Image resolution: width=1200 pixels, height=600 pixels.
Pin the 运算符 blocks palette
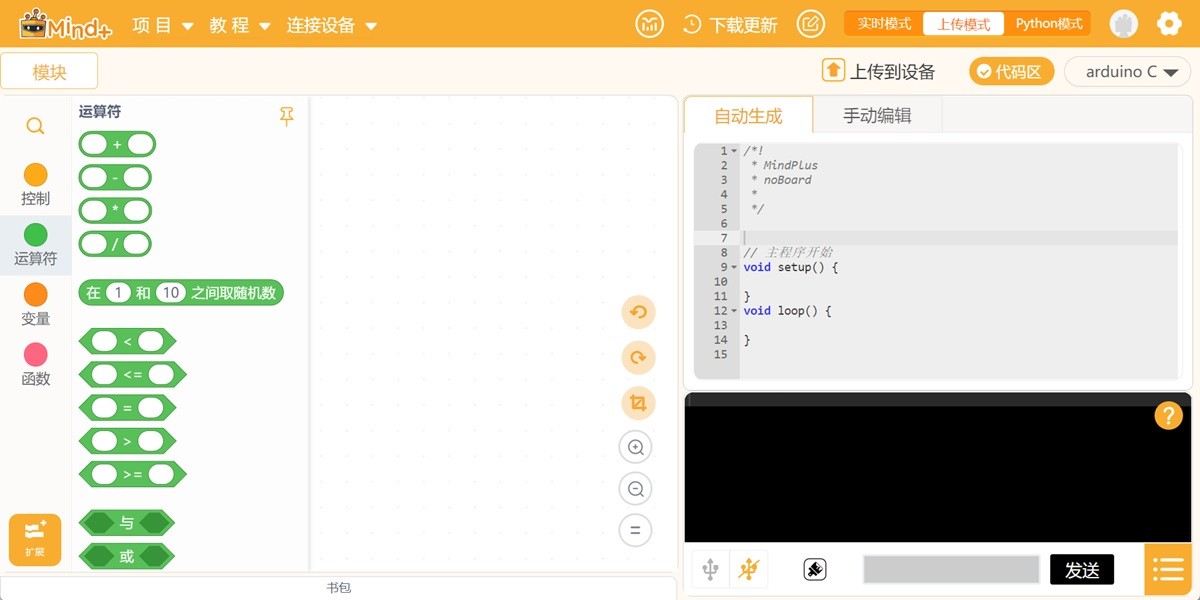[287, 117]
